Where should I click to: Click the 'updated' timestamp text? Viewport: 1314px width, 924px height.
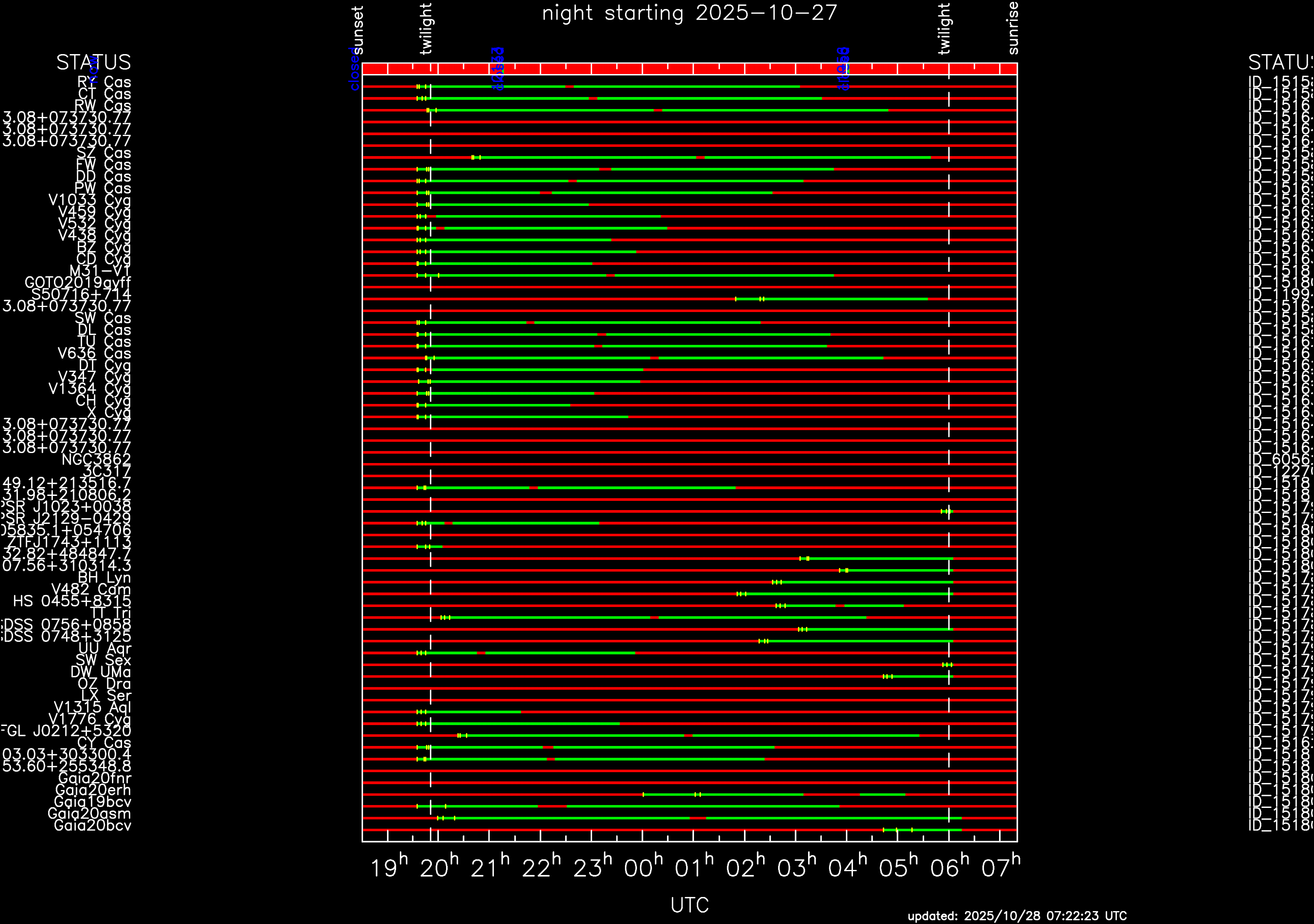pos(1017,916)
